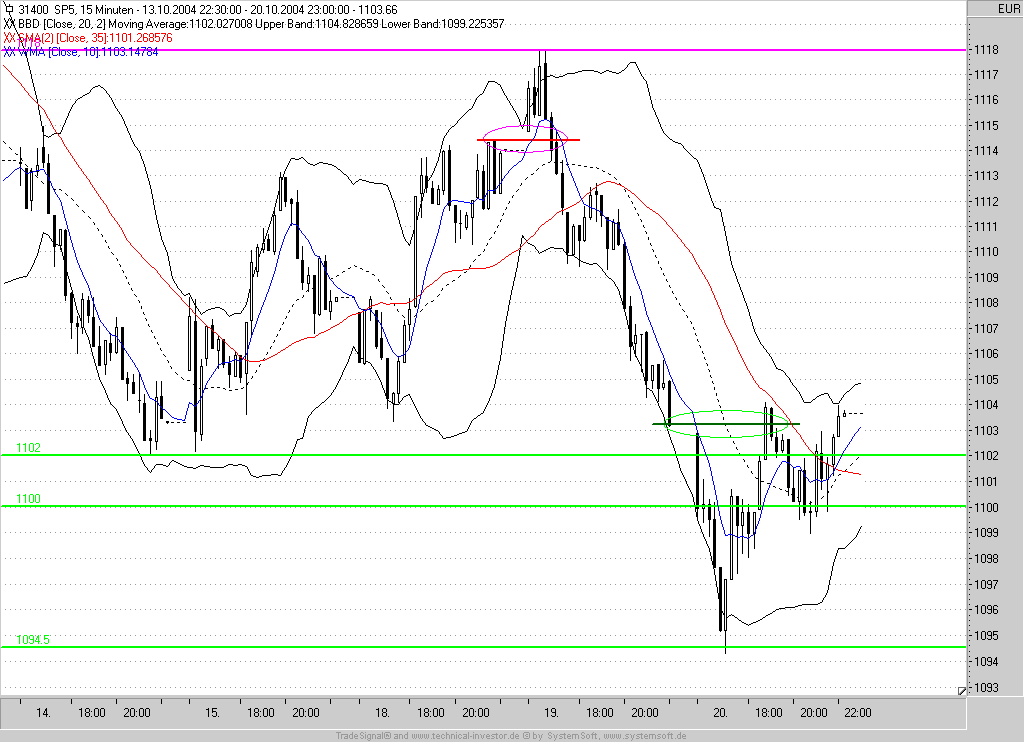Click the lowest candle wick near 1094.5
The image size is (1024, 742).
coord(726,643)
